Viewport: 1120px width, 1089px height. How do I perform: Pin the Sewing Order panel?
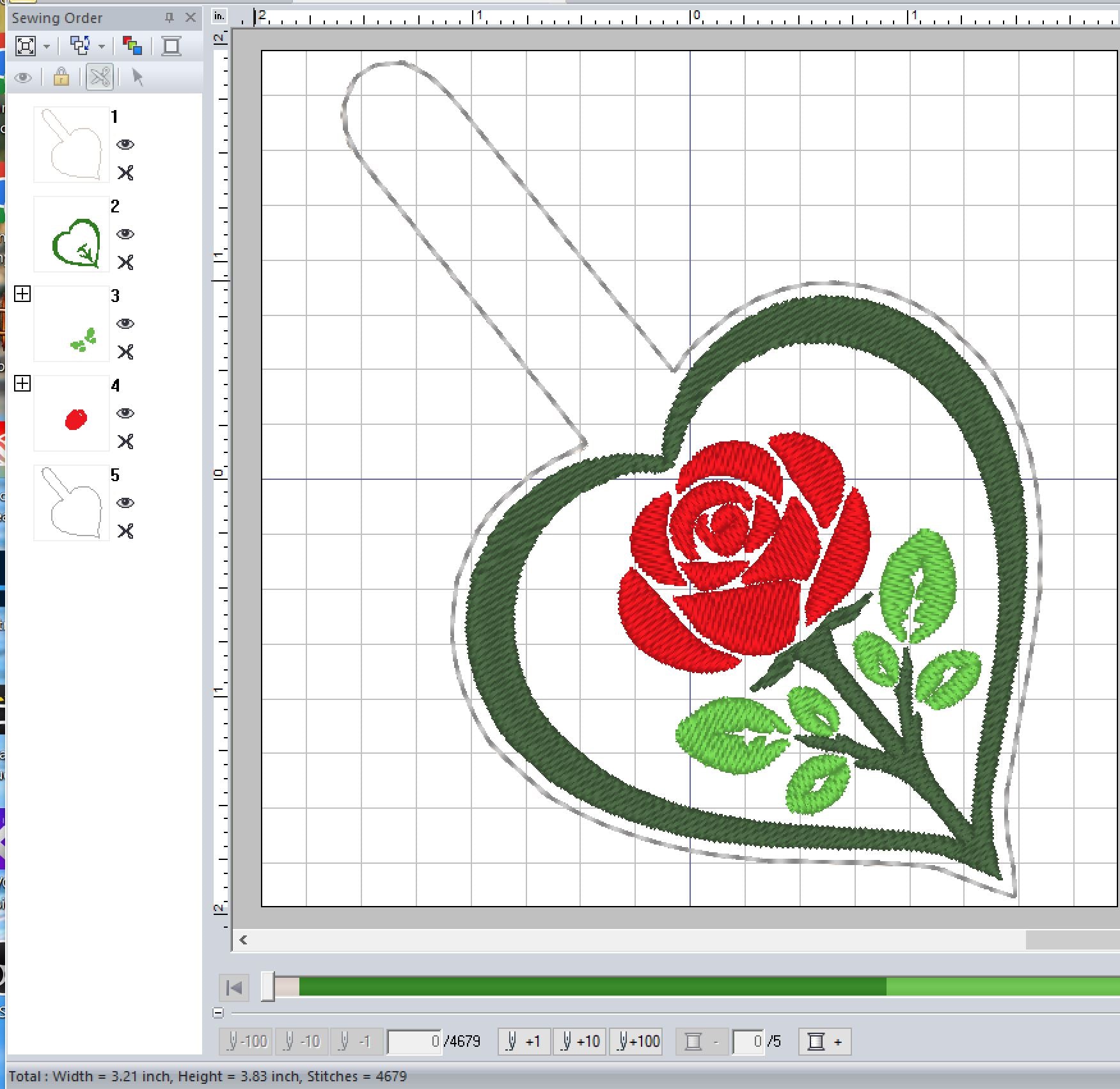coord(170,18)
